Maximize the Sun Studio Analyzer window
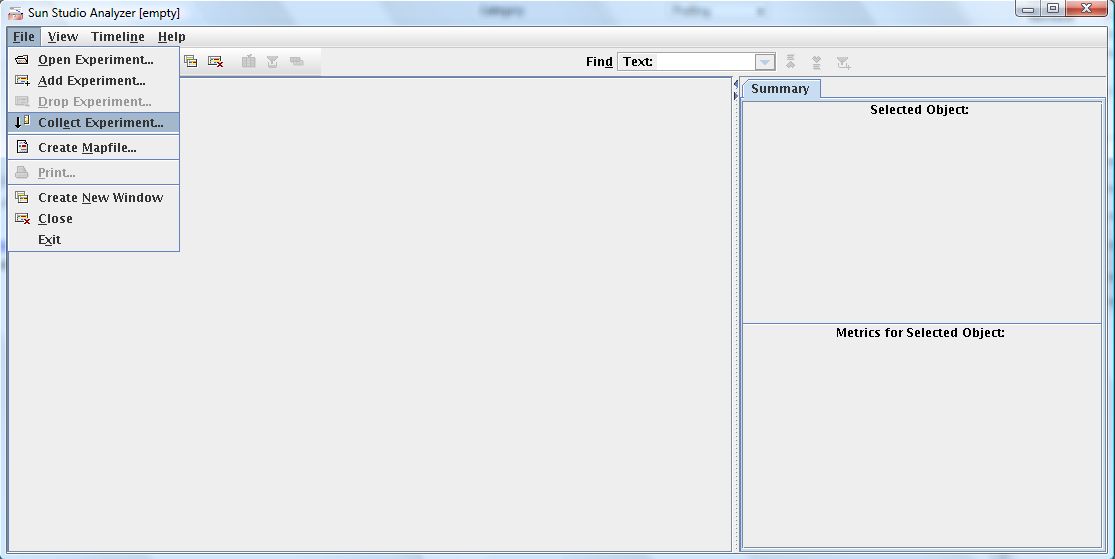This screenshot has height=559, width=1115. click(1054, 9)
